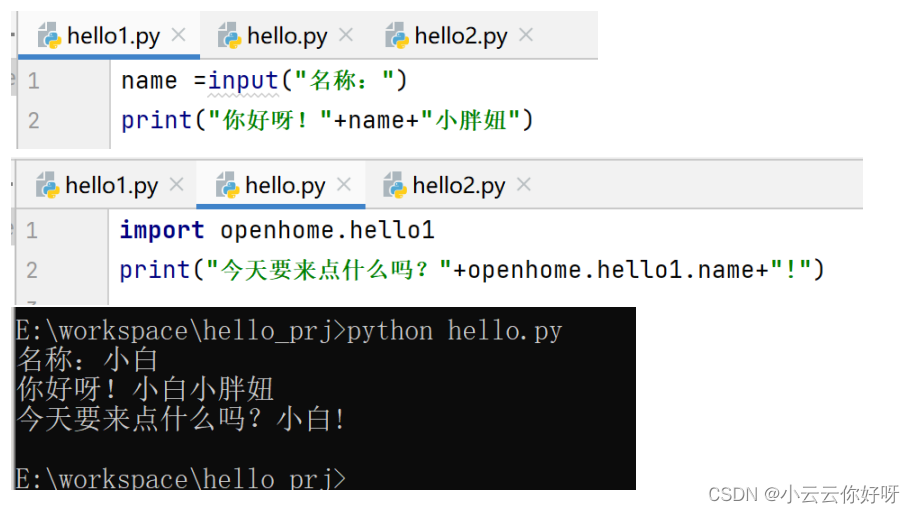Click print keyword in bottom editor line 2
The width and height of the screenshot is (915, 513).
click(x=155, y=270)
